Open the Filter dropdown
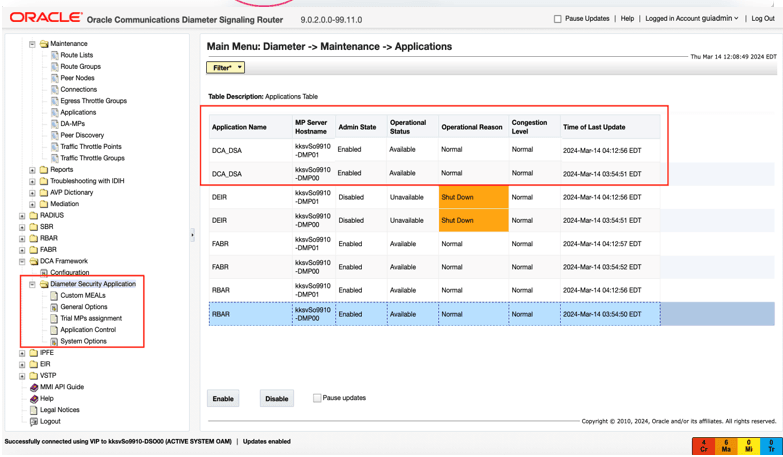The height and width of the screenshot is (457, 783). (x=226, y=67)
